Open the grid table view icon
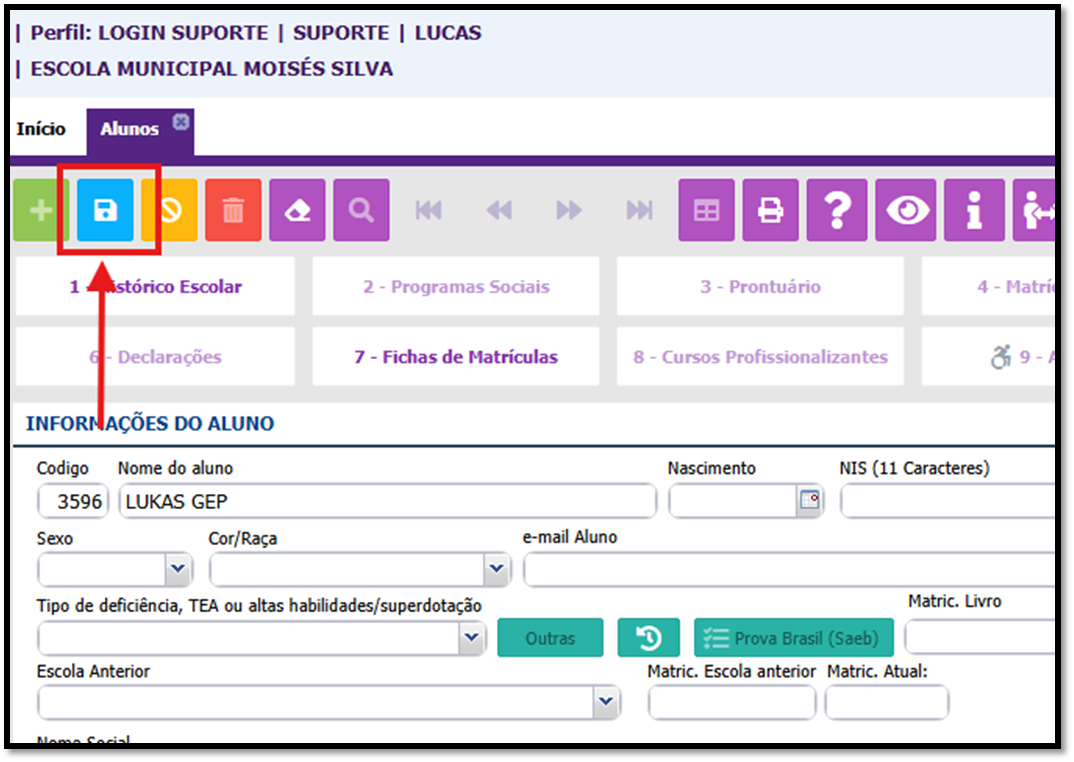Screen dimensions: 1074x762 click(x=706, y=211)
